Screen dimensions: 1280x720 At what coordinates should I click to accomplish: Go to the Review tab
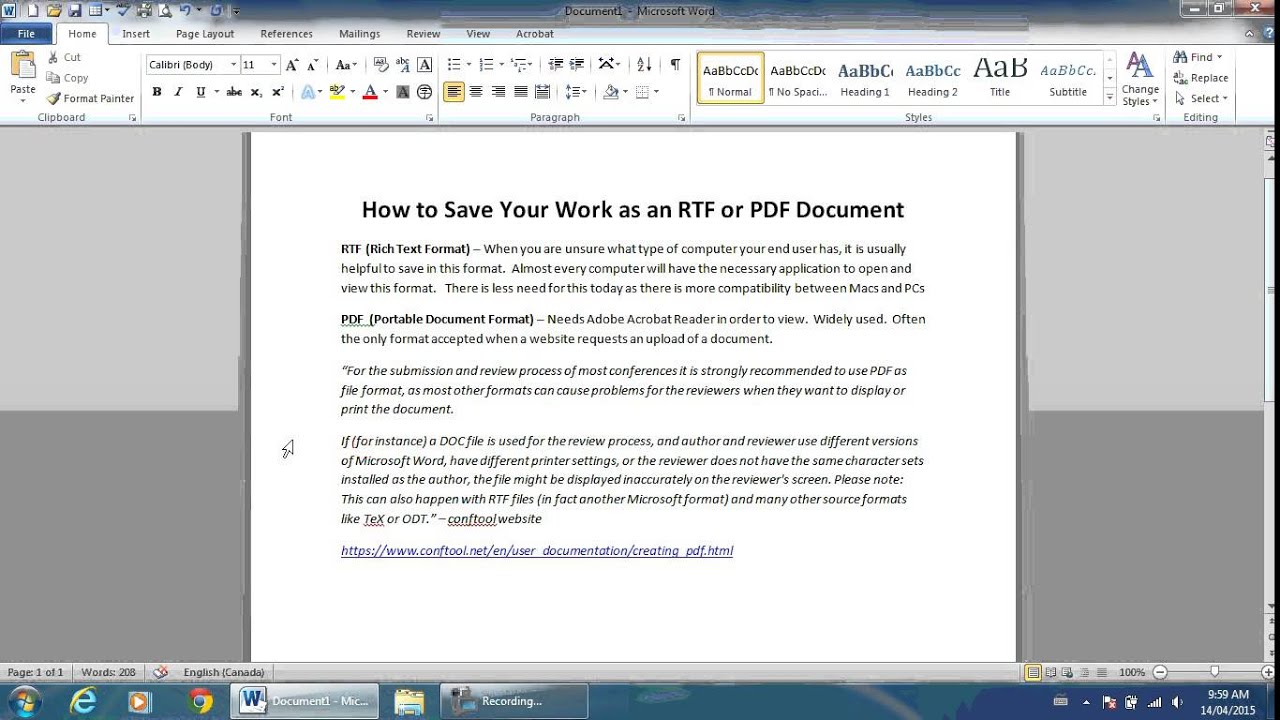pyautogui.click(x=423, y=33)
